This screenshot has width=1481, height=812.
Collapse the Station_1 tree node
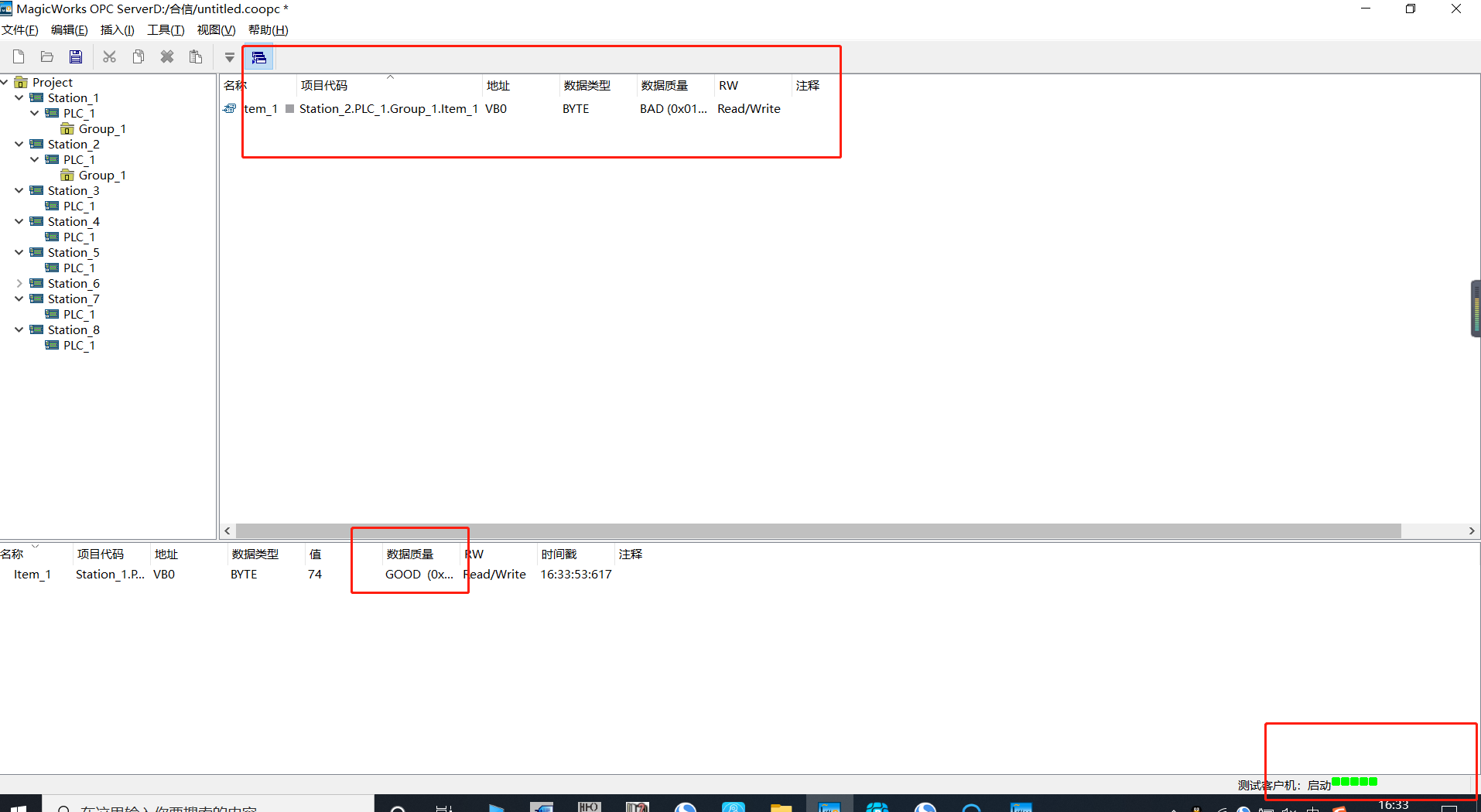(x=19, y=97)
